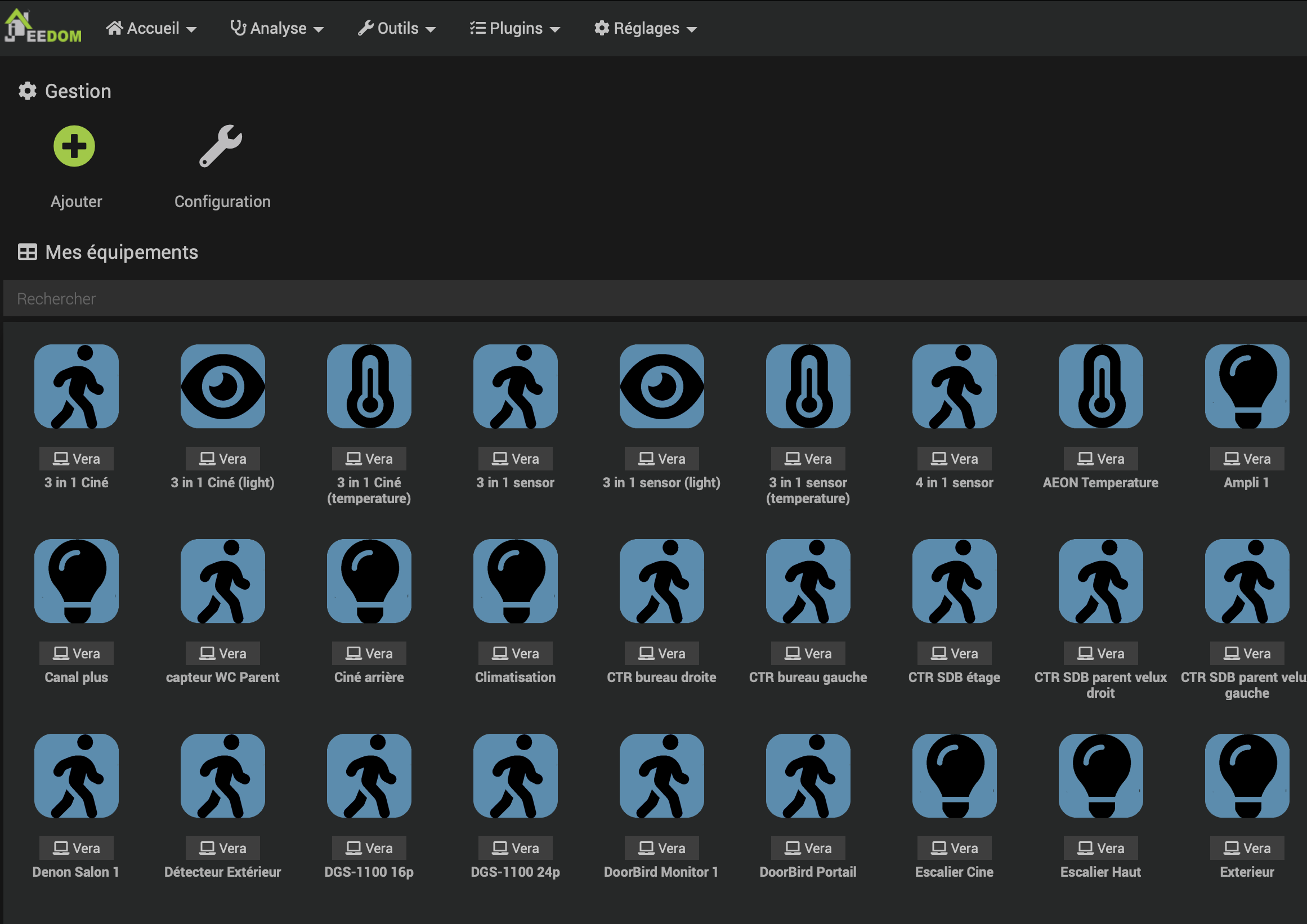Click the "CTR SDB étage" equipment name

(x=954, y=677)
